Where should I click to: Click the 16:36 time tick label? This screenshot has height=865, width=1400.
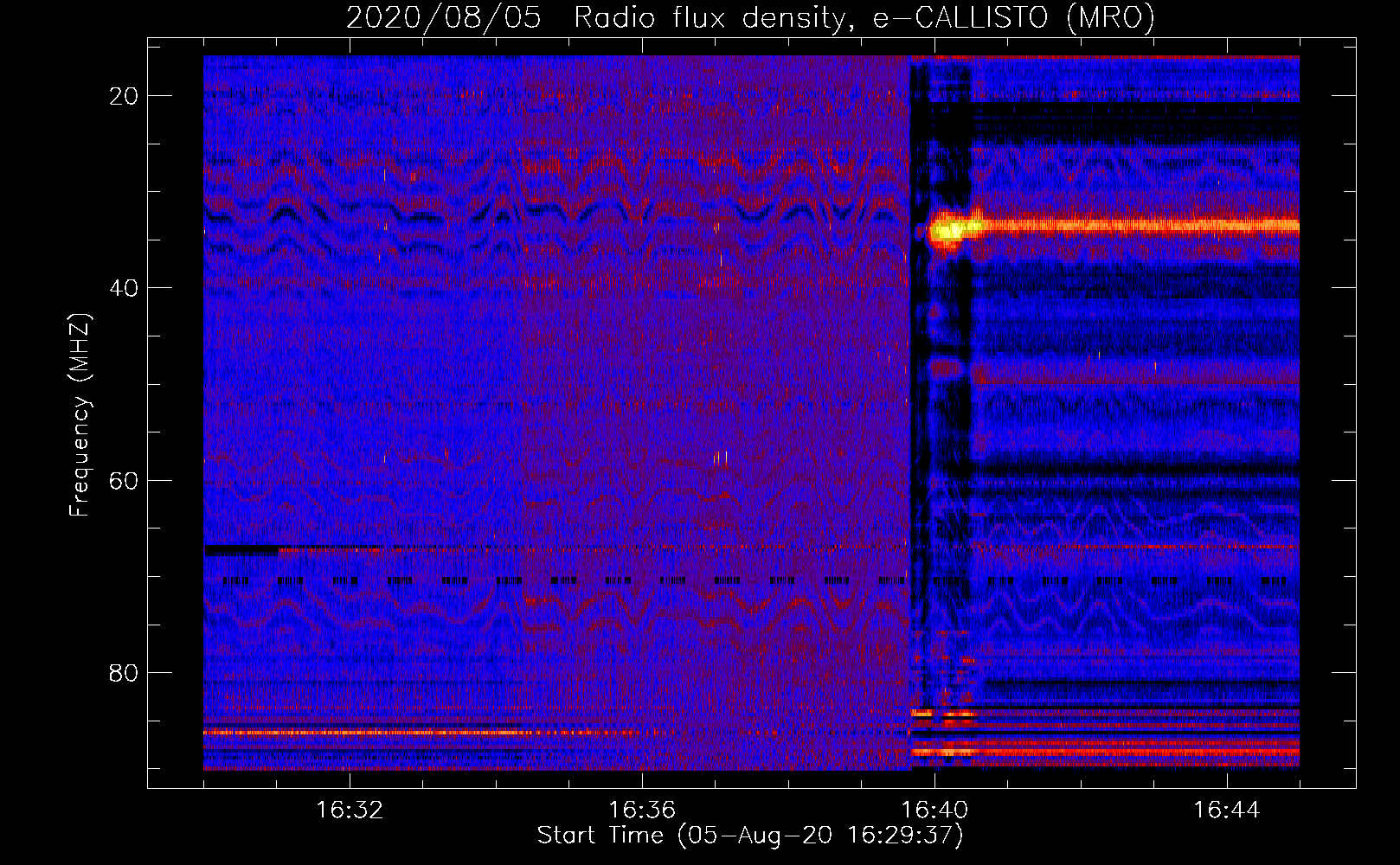pos(642,811)
